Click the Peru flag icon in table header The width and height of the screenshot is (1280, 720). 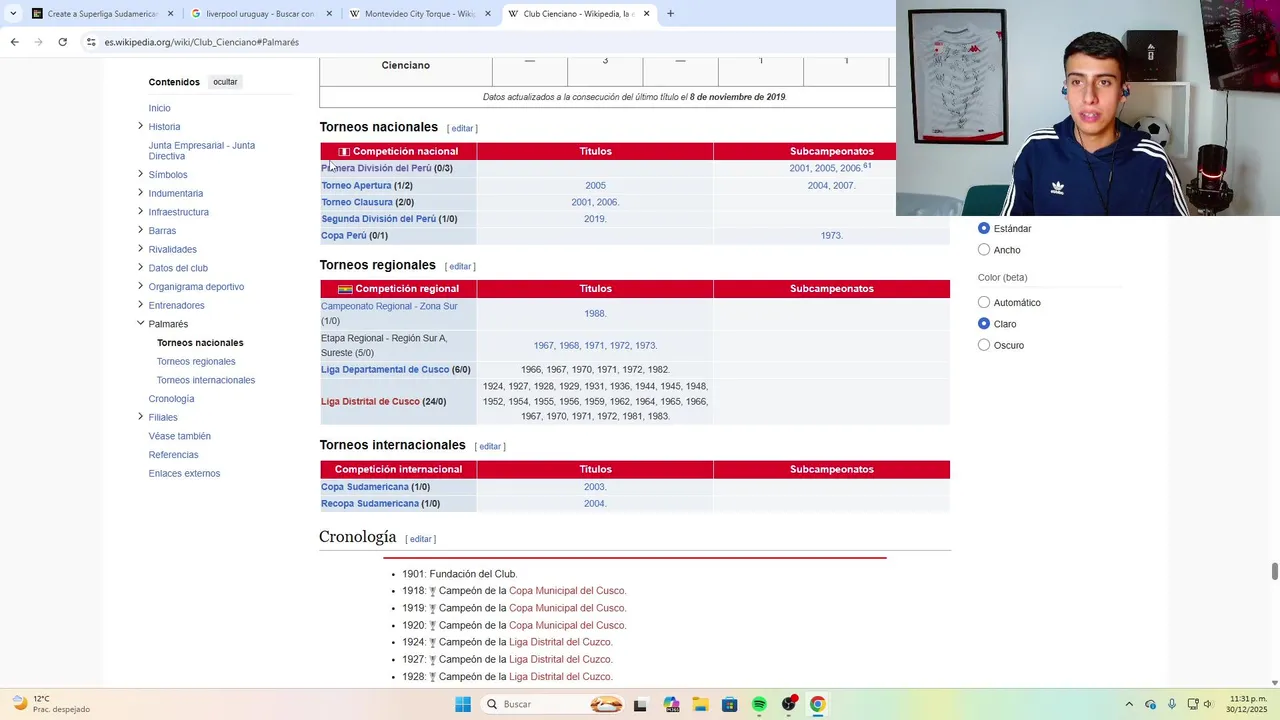coord(344,152)
